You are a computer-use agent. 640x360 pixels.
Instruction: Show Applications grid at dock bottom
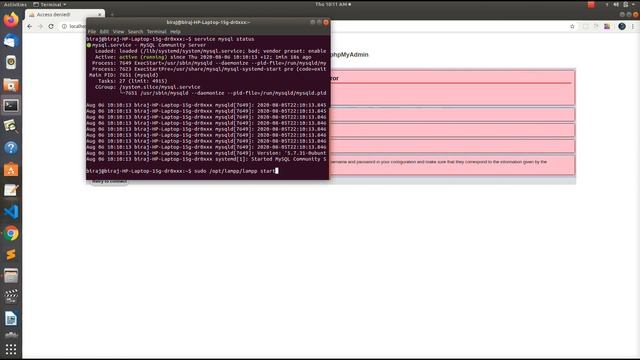[x=11, y=349]
